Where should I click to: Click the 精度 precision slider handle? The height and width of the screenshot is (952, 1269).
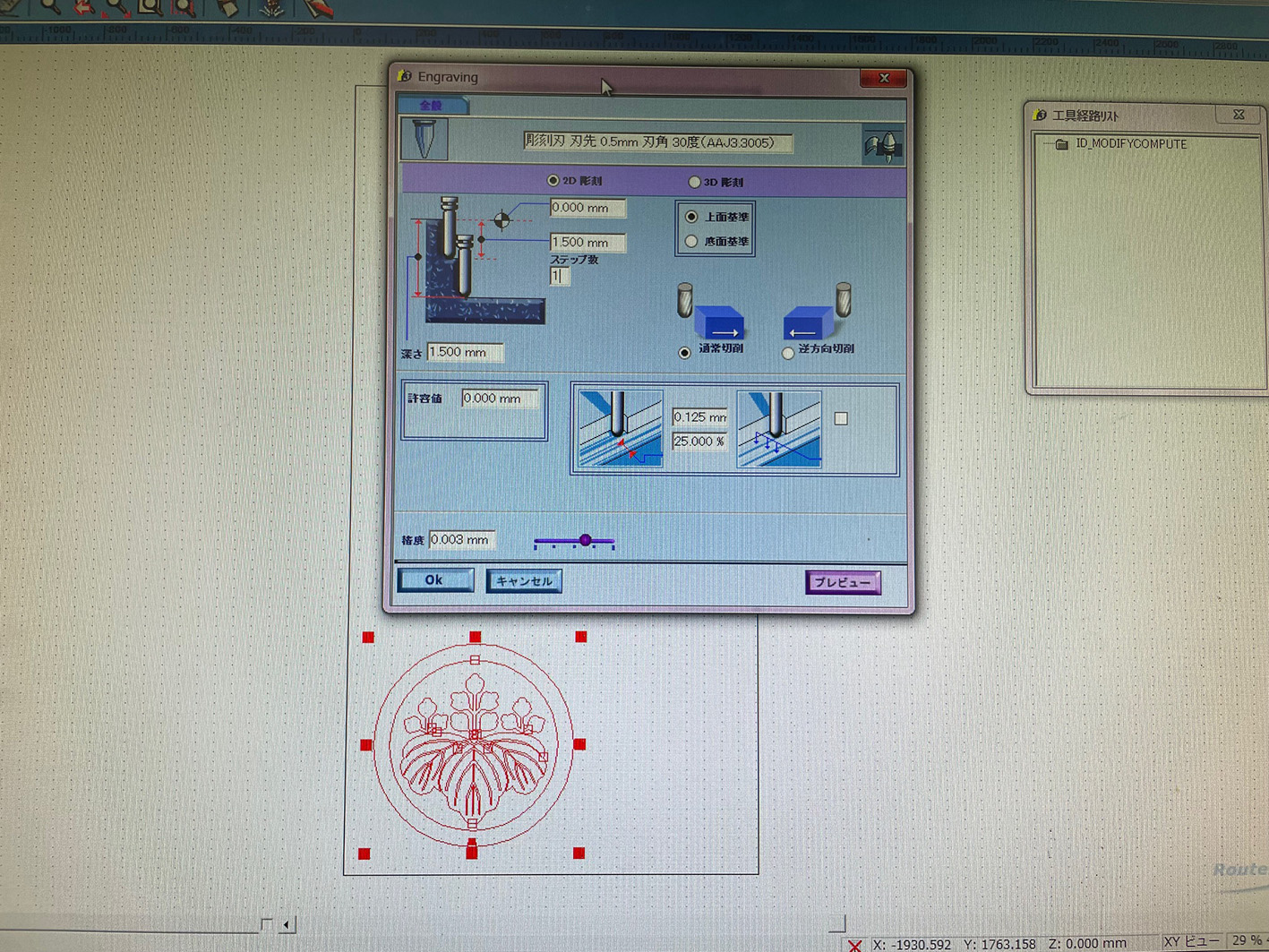coord(585,540)
